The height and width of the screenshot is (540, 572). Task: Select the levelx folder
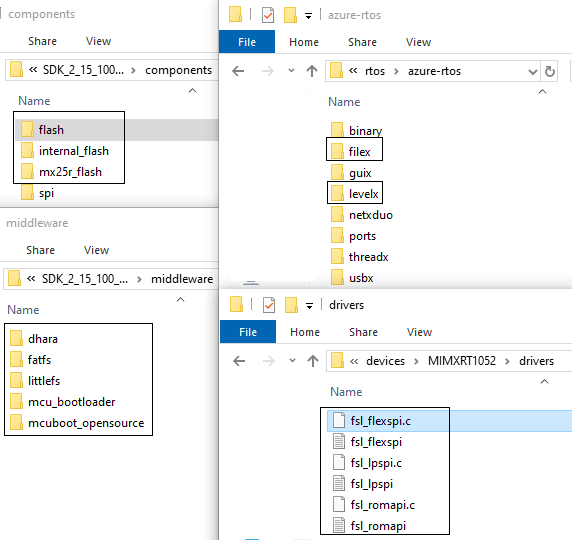355,194
